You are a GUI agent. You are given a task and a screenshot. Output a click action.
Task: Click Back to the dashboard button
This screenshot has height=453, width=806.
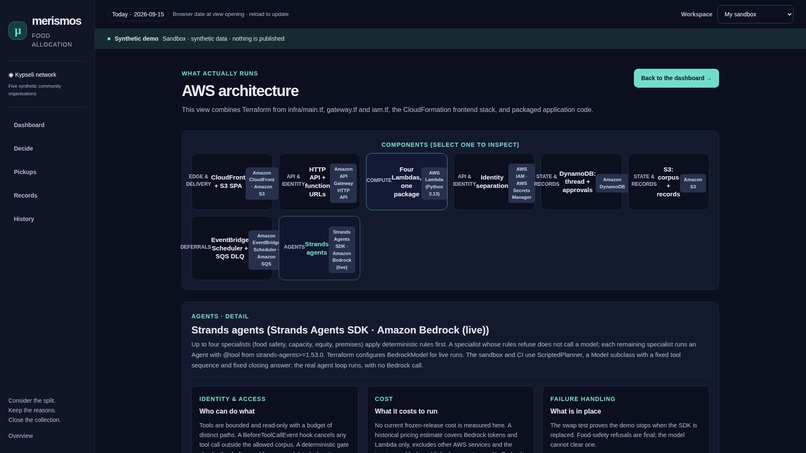(676, 78)
